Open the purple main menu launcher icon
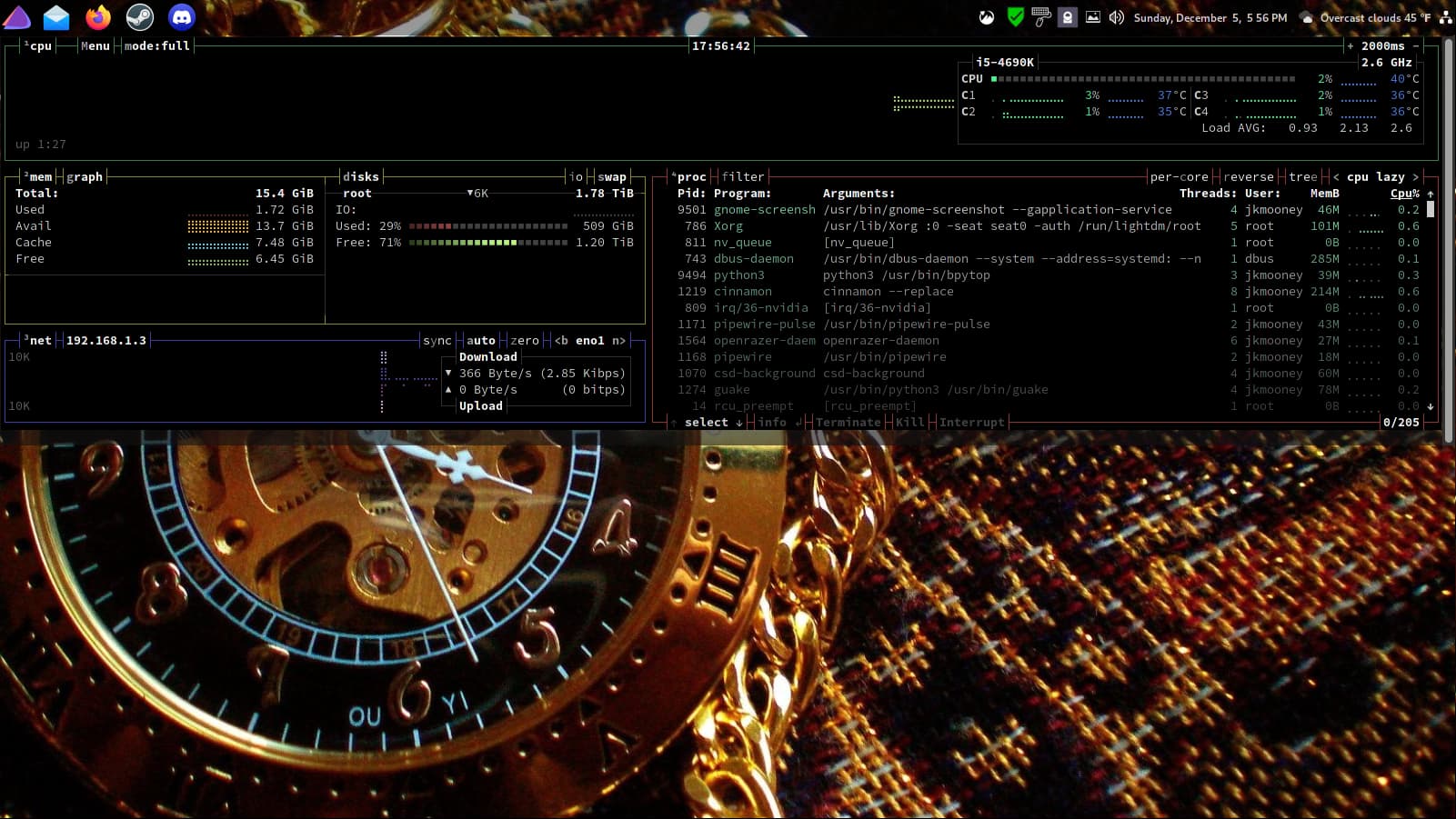The height and width of the screenshot is (819, 1456). point(17,16)
